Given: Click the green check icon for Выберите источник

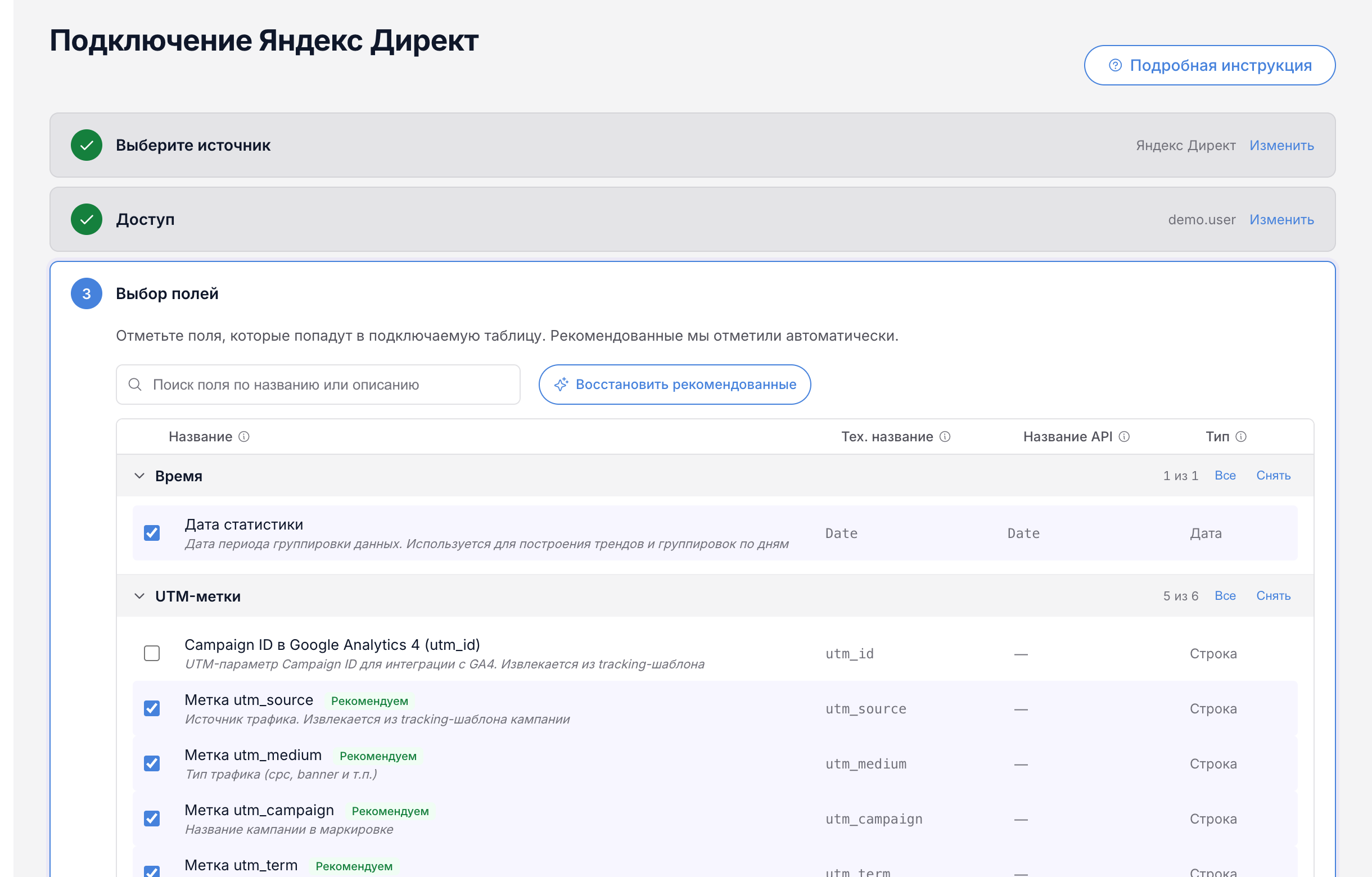Looking at the screenshot, I should coord(87,145).
